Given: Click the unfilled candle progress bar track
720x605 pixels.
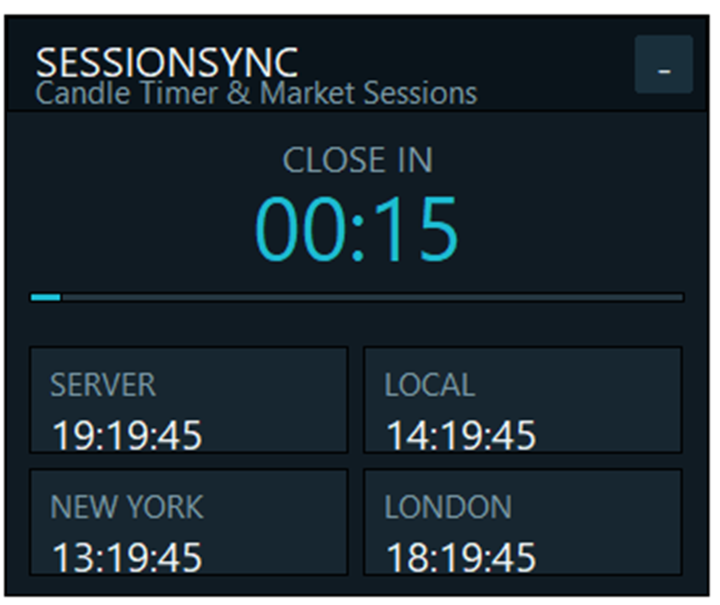Looking at the screenshot, I should (x=372, y=297).
